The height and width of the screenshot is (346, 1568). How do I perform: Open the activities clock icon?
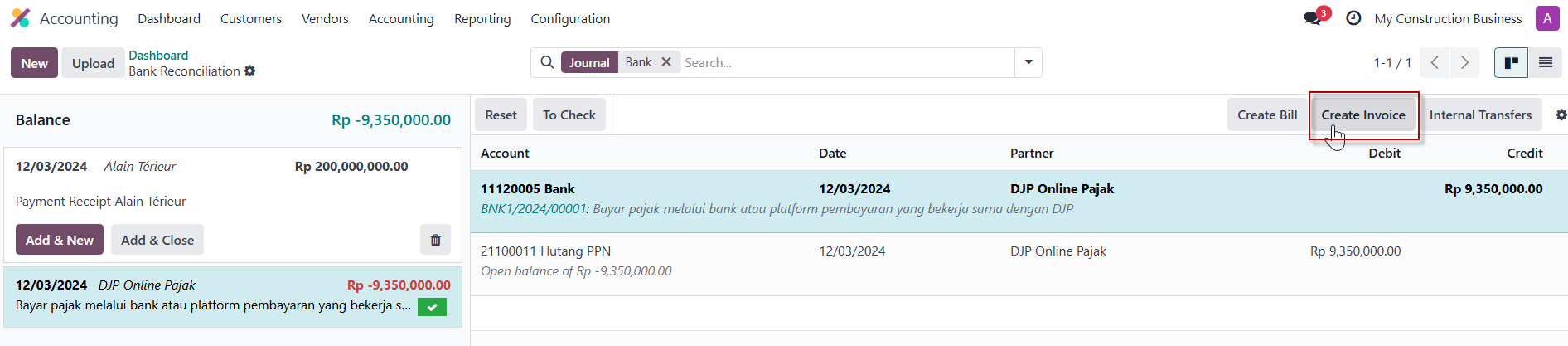tap(1353, 18)
